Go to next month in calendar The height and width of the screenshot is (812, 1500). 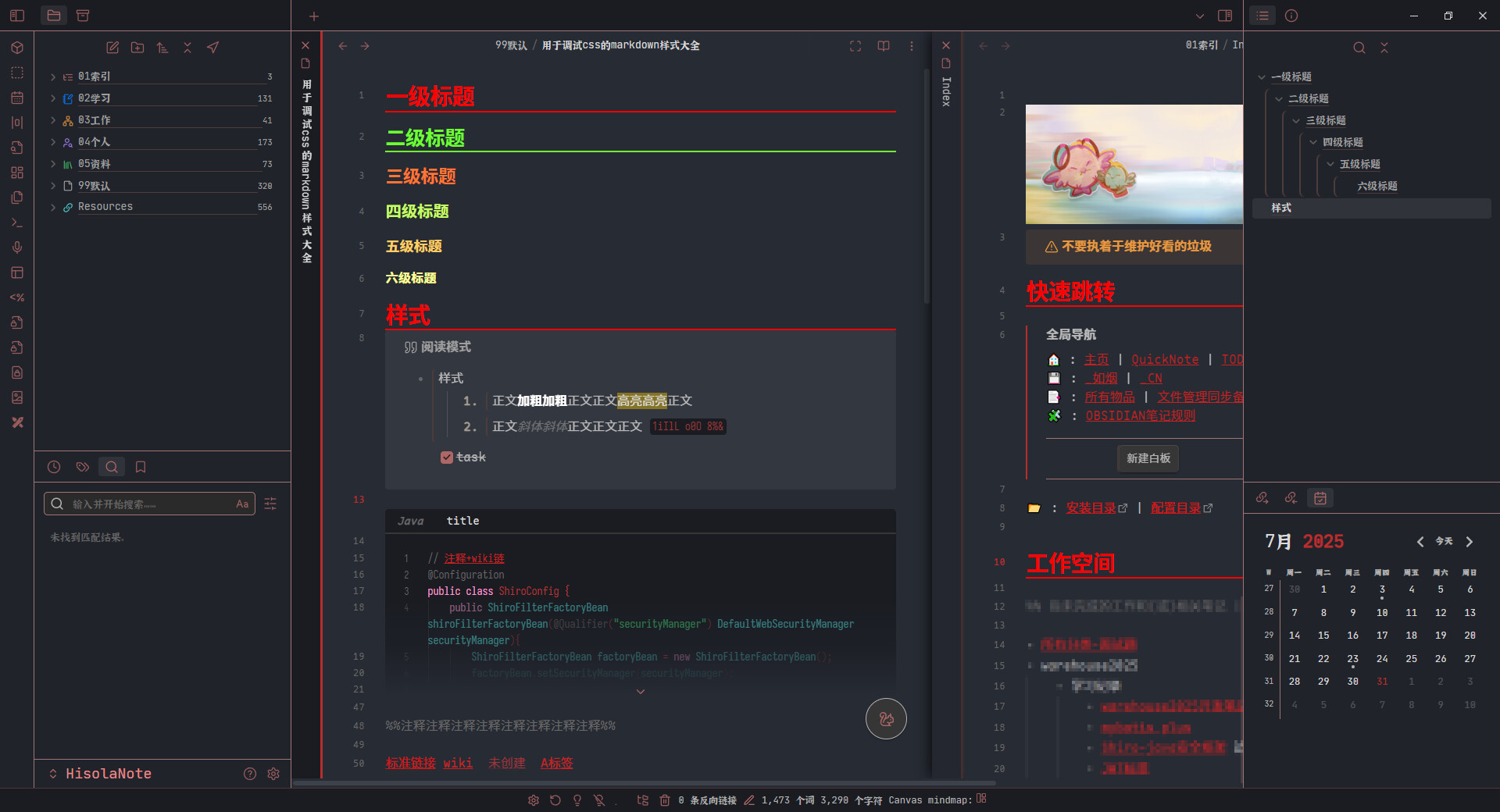(x=1470, y=542)
